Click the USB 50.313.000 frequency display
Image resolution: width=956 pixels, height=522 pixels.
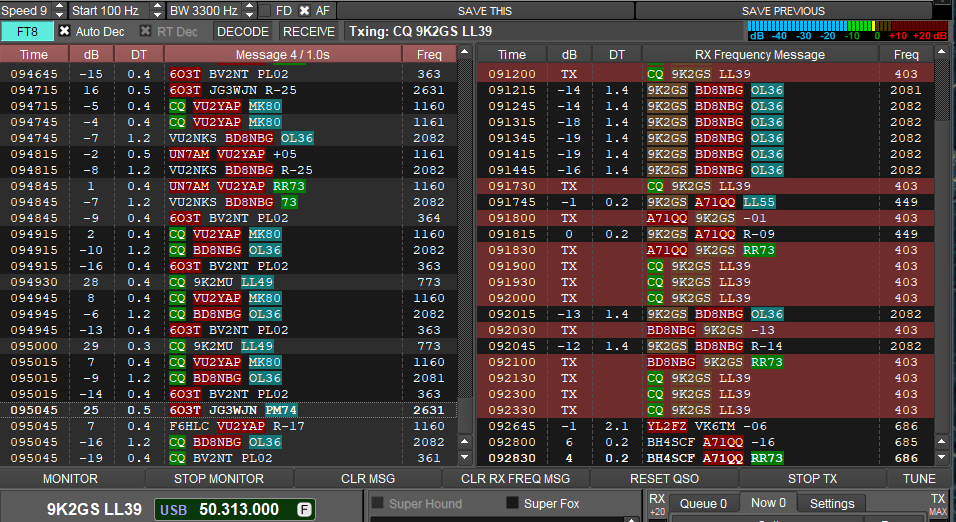coord(235,509)
